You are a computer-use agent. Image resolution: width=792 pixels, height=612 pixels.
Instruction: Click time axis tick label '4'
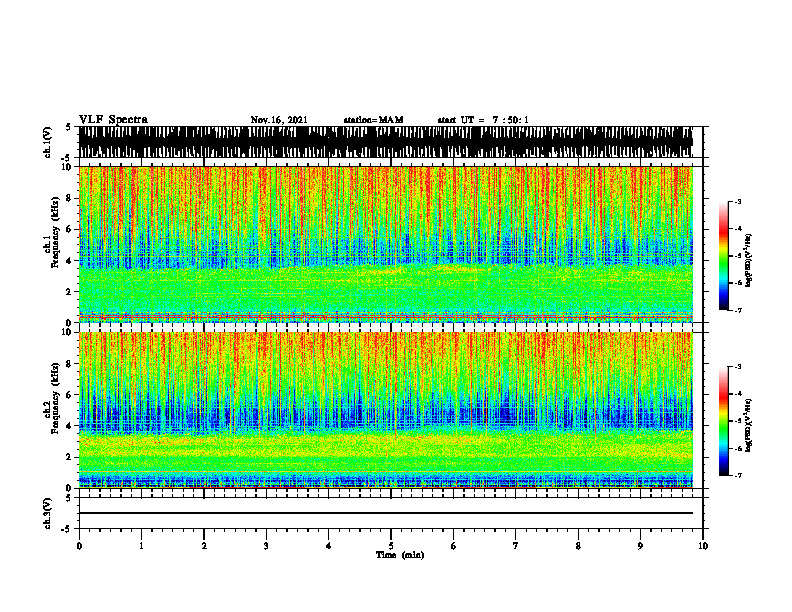click(329, 546)
